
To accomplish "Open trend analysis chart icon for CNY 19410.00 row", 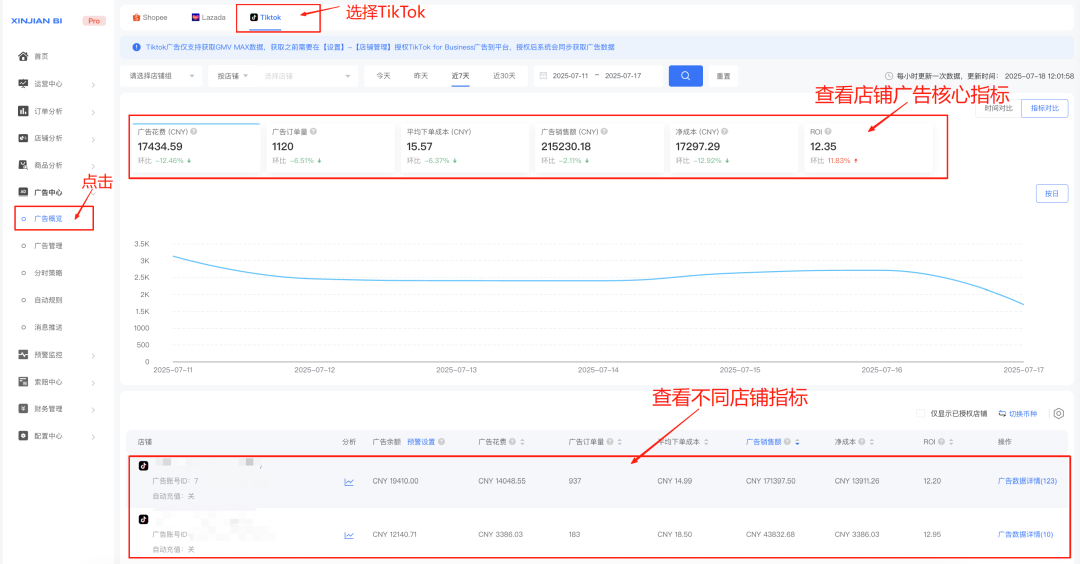I will click(349, 482).
